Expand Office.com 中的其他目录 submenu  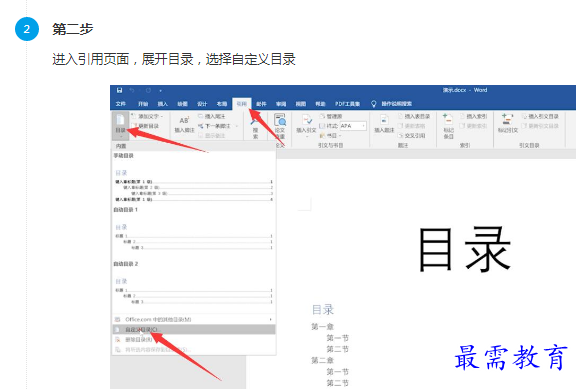coord(194,320)
